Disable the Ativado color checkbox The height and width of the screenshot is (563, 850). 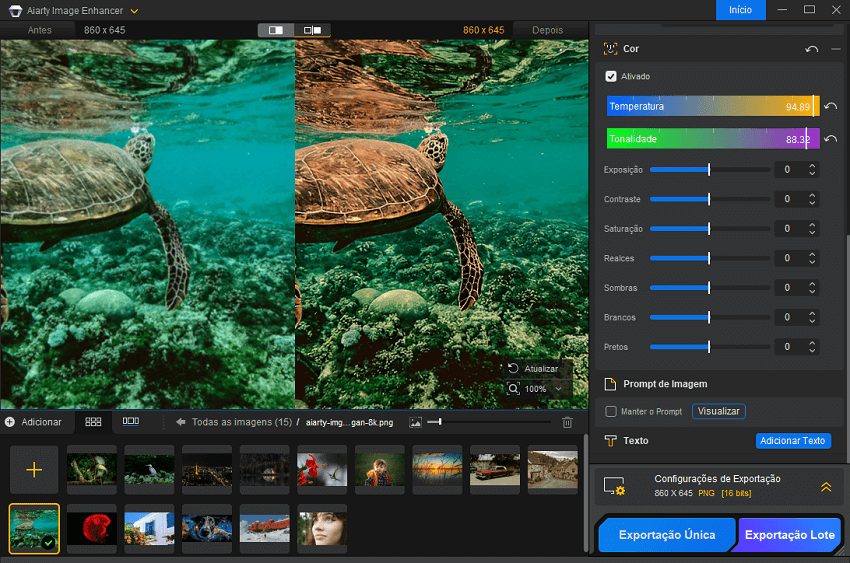pyautogui.click(x=611, y=76)
